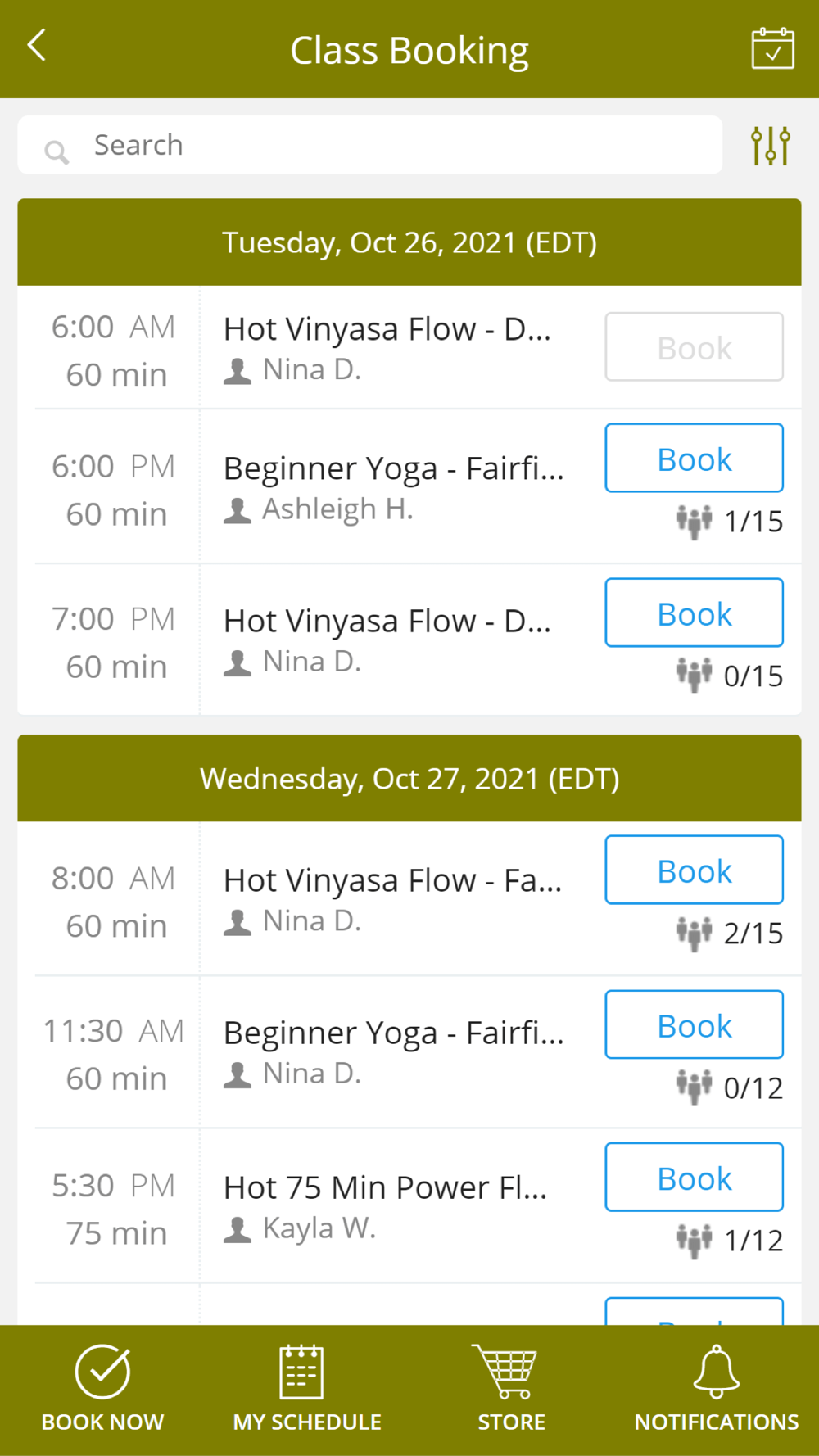
Task: Book the 8:00 AM Hot Vinyasa Flow class
Action: point(694,870)
